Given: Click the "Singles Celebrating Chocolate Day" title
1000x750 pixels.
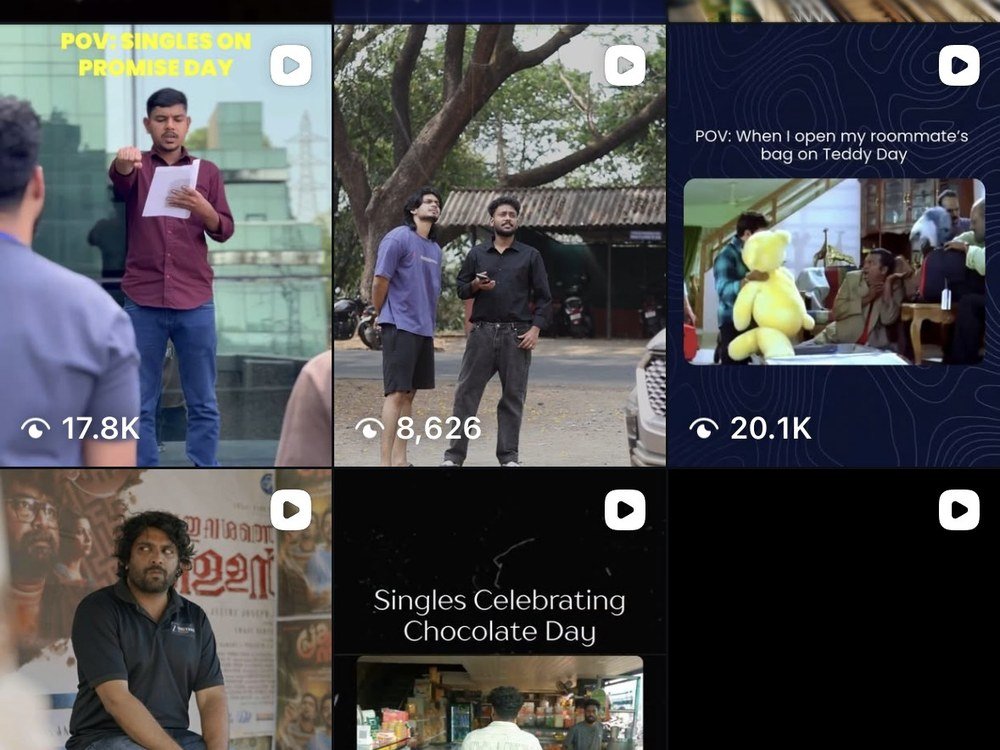Looking at the screenshot, I should [499, 616].
